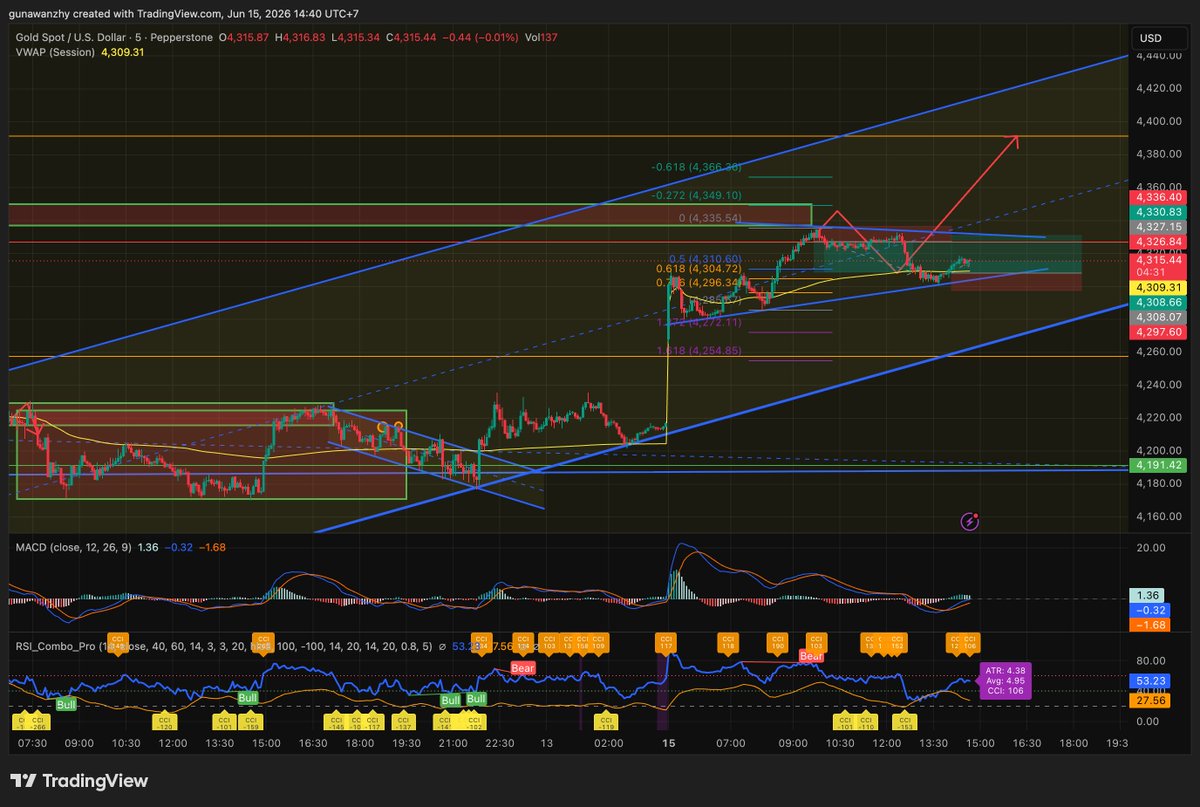Click the current price tag 4,315.44
Image resolution: width=1200 pixels, height=807 pixels.
click(x=1156, y=259)
